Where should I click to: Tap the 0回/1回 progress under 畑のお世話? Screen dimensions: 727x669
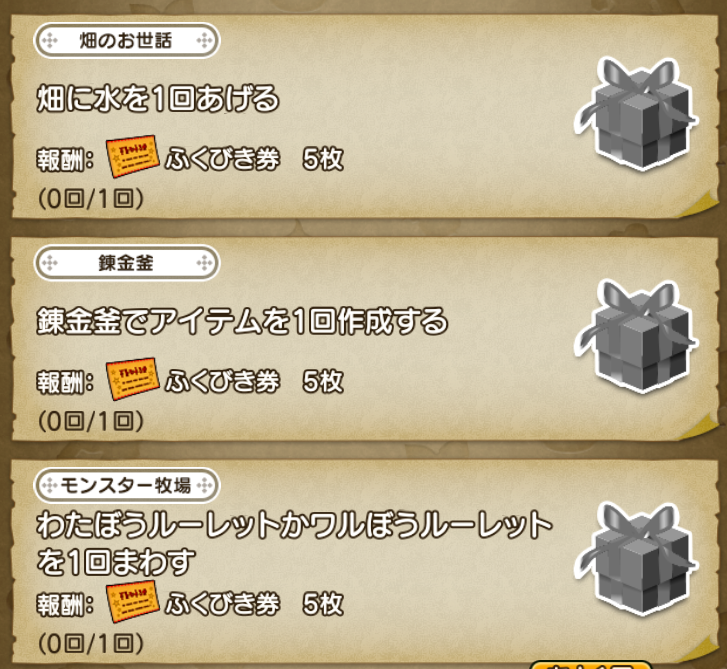(x=91, y=198)
